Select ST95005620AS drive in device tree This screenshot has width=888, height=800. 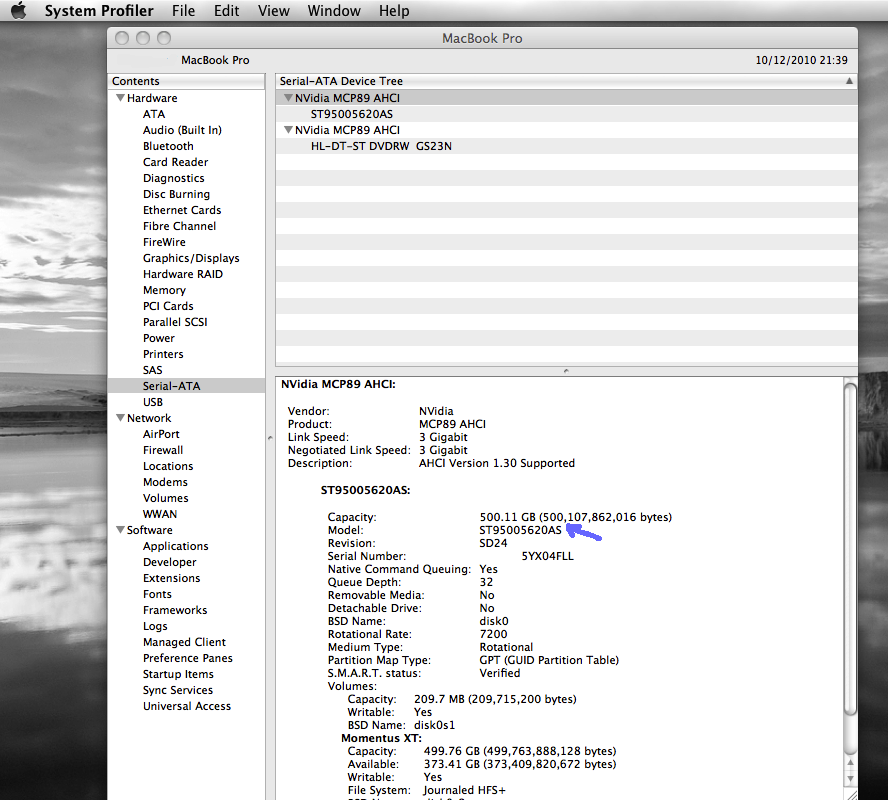coord(352,114)
